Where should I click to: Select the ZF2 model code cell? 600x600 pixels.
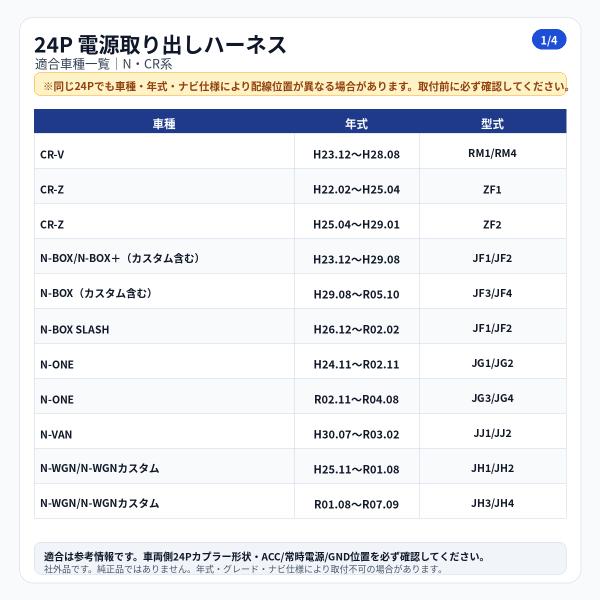492,225
